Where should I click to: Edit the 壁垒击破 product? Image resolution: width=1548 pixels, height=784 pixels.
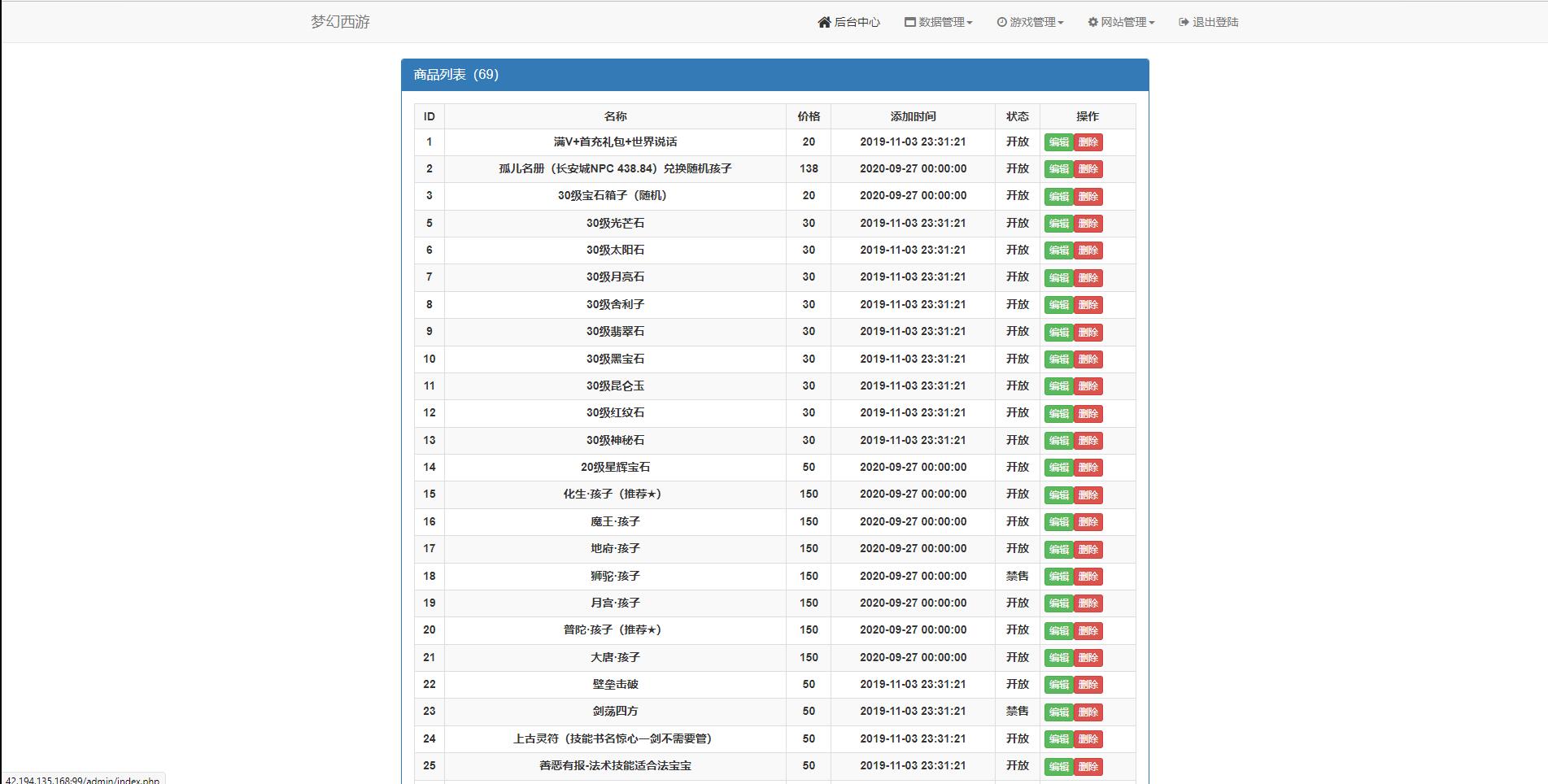[1058, 685]
